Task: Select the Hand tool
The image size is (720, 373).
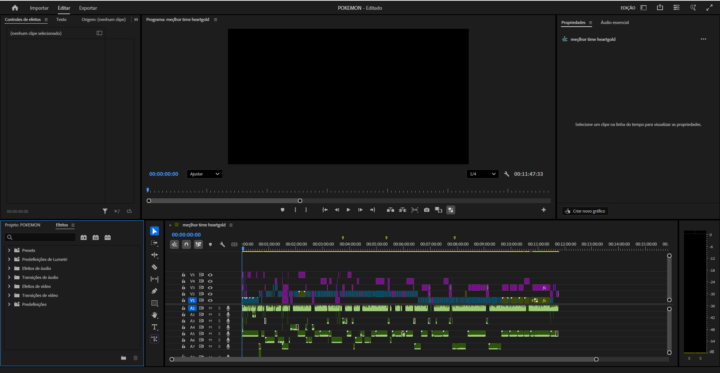Action: click(154, 315)
